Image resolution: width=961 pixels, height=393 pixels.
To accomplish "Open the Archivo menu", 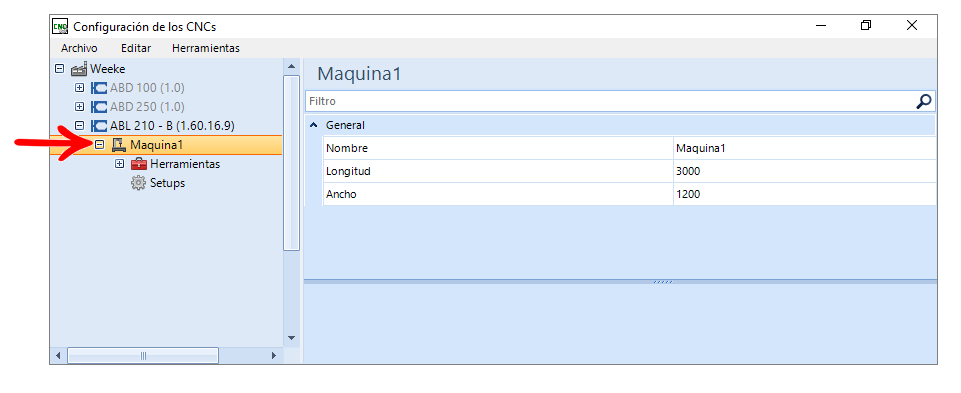I will click(79, 48).
